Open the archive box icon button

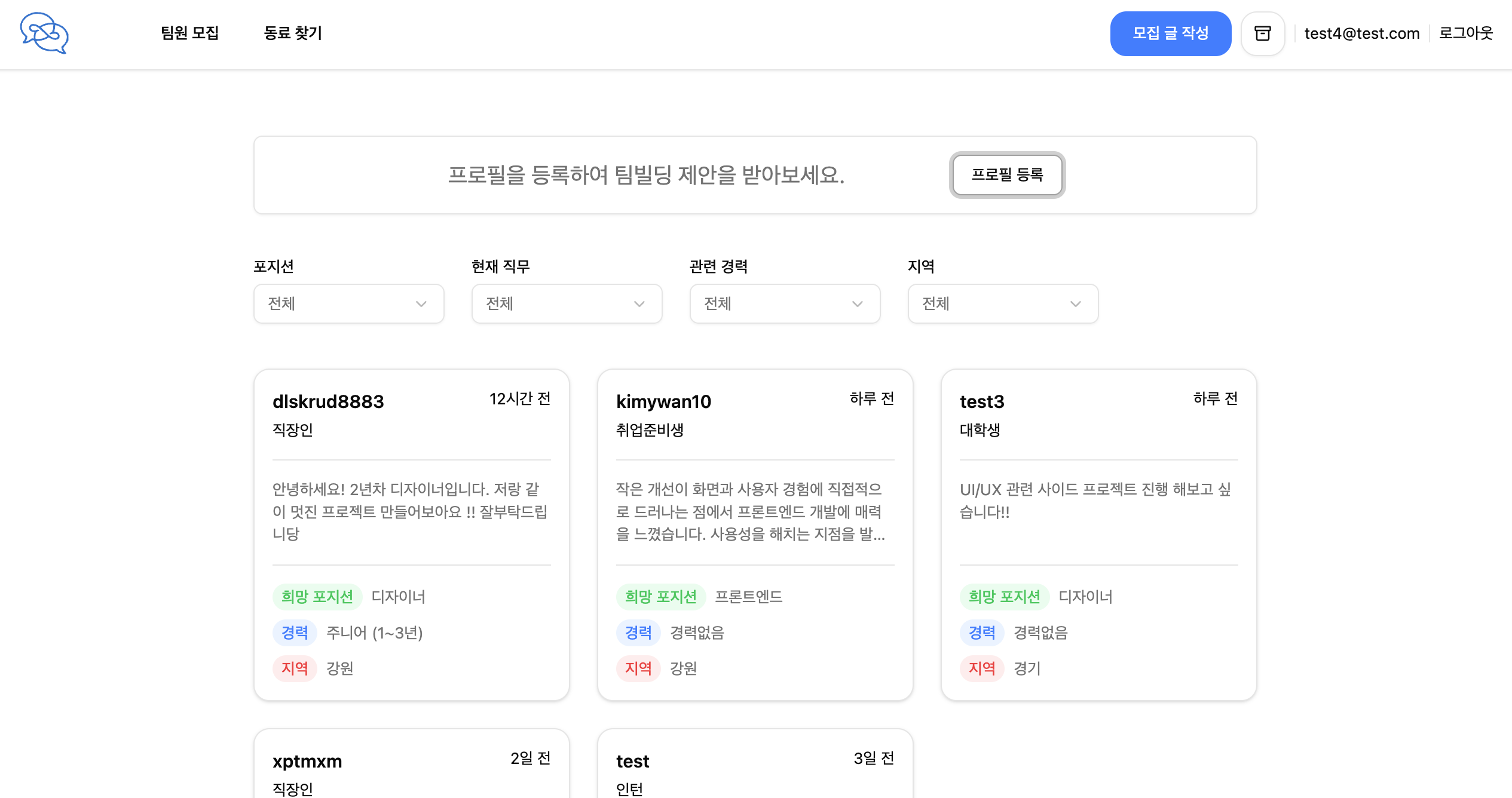[x=1262, y=33]
